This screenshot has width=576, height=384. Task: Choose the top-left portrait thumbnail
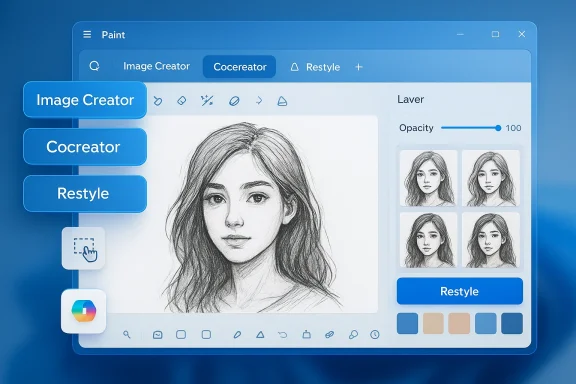pos(428,178)
